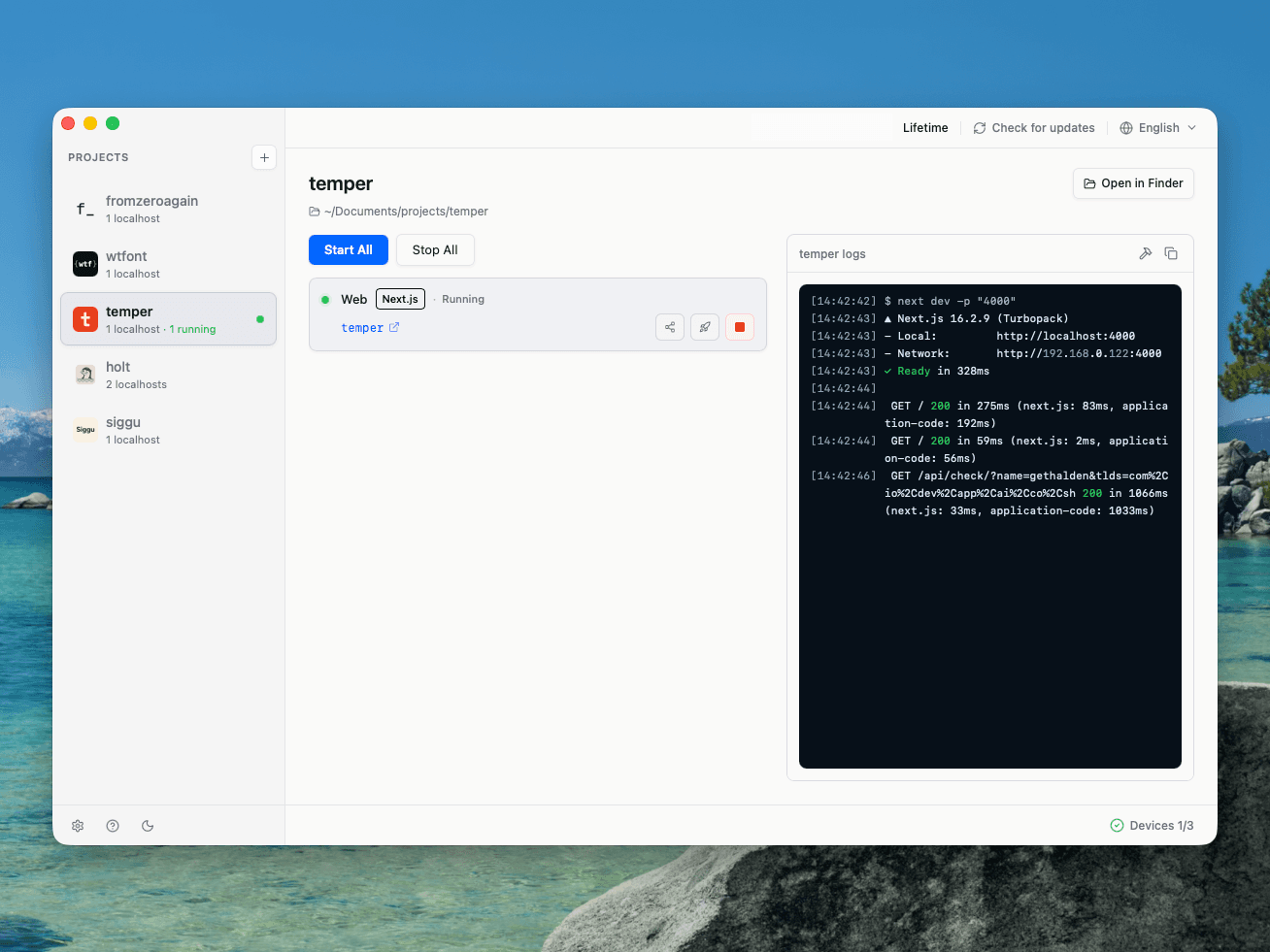Click the Next.js 16.2.9 (Turbopack) log line
1270x952 pixels.
click(x=976, y=318)
